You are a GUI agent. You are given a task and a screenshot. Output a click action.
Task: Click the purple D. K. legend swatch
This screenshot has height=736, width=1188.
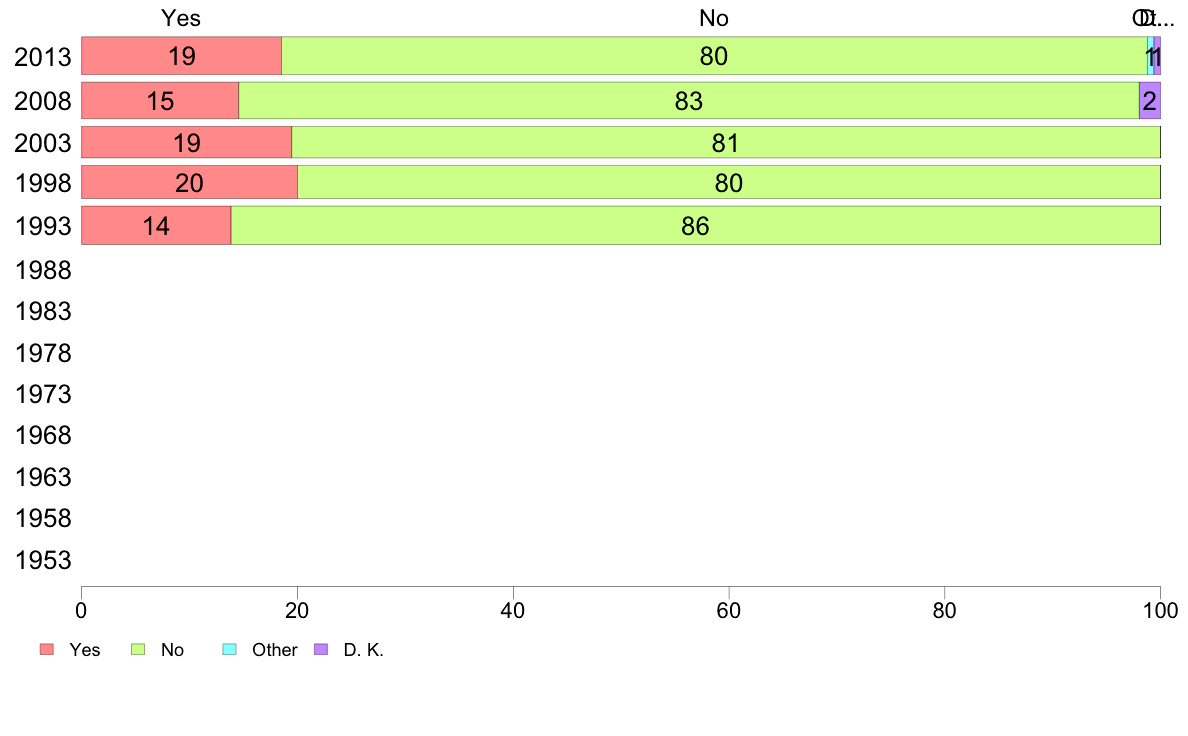pyautogui.click(x=321, y=650)
